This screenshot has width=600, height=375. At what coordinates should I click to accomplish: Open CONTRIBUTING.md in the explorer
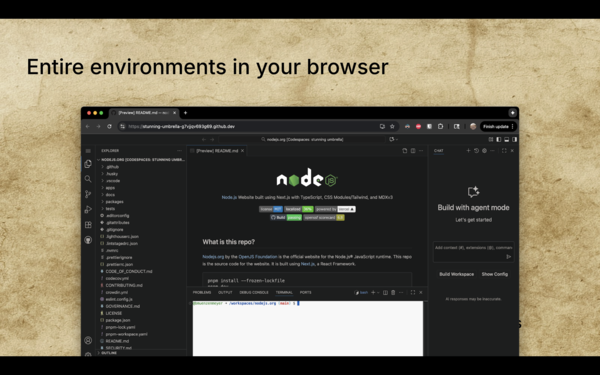coord(124,285)
